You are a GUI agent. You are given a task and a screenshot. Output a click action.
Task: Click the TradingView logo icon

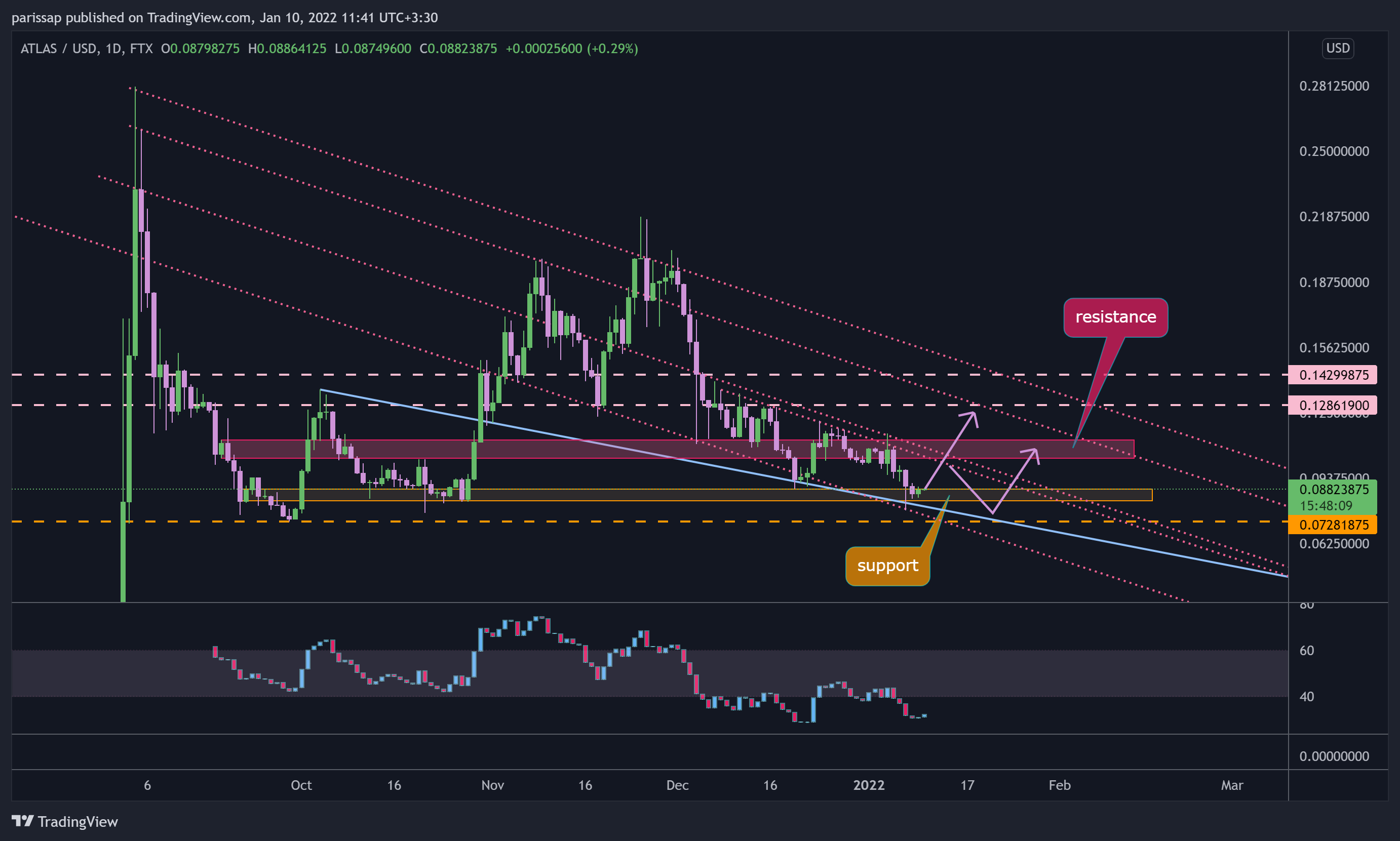[23, 821]
